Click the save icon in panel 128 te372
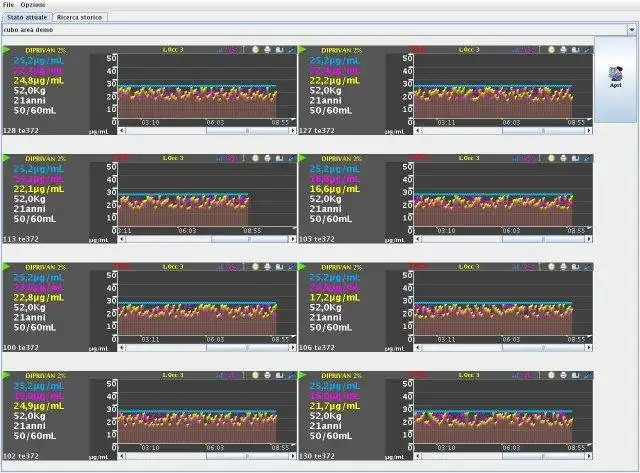 (279, 50)
